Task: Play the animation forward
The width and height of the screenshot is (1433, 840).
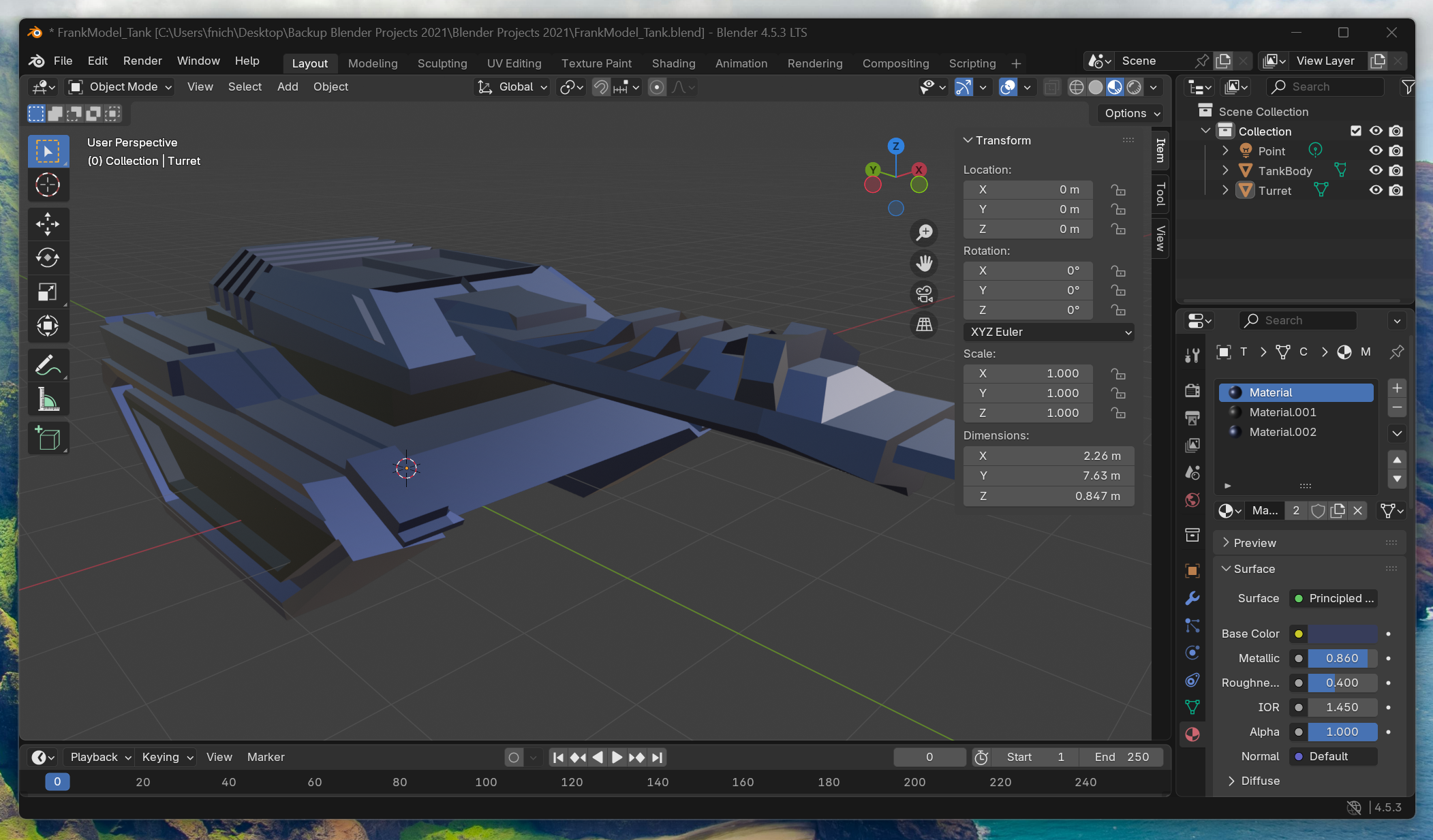Action: (x=616, y=757)
